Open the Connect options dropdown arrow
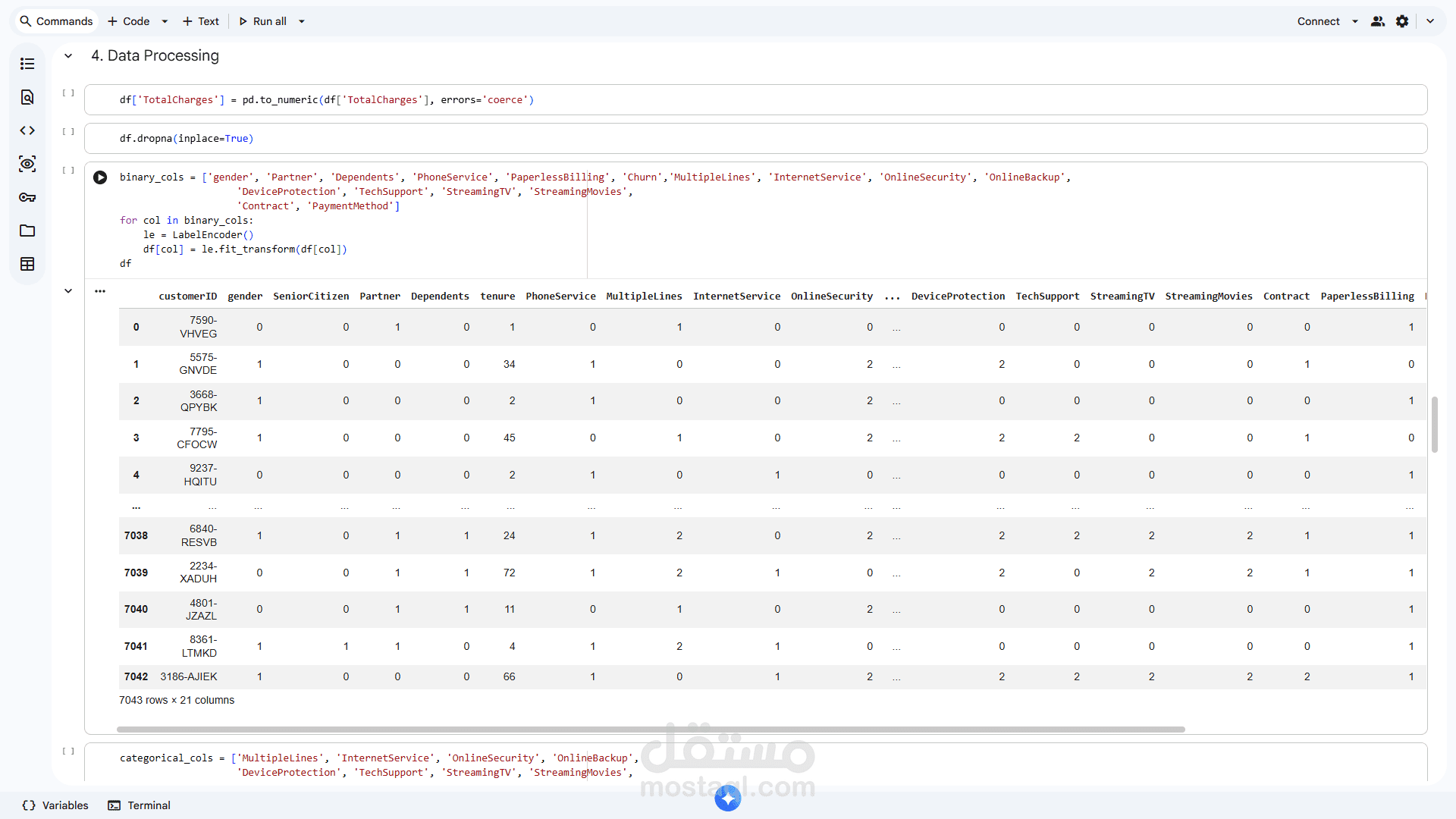The width and height of the screenshot is (1456, 819). pos(1355,21)
